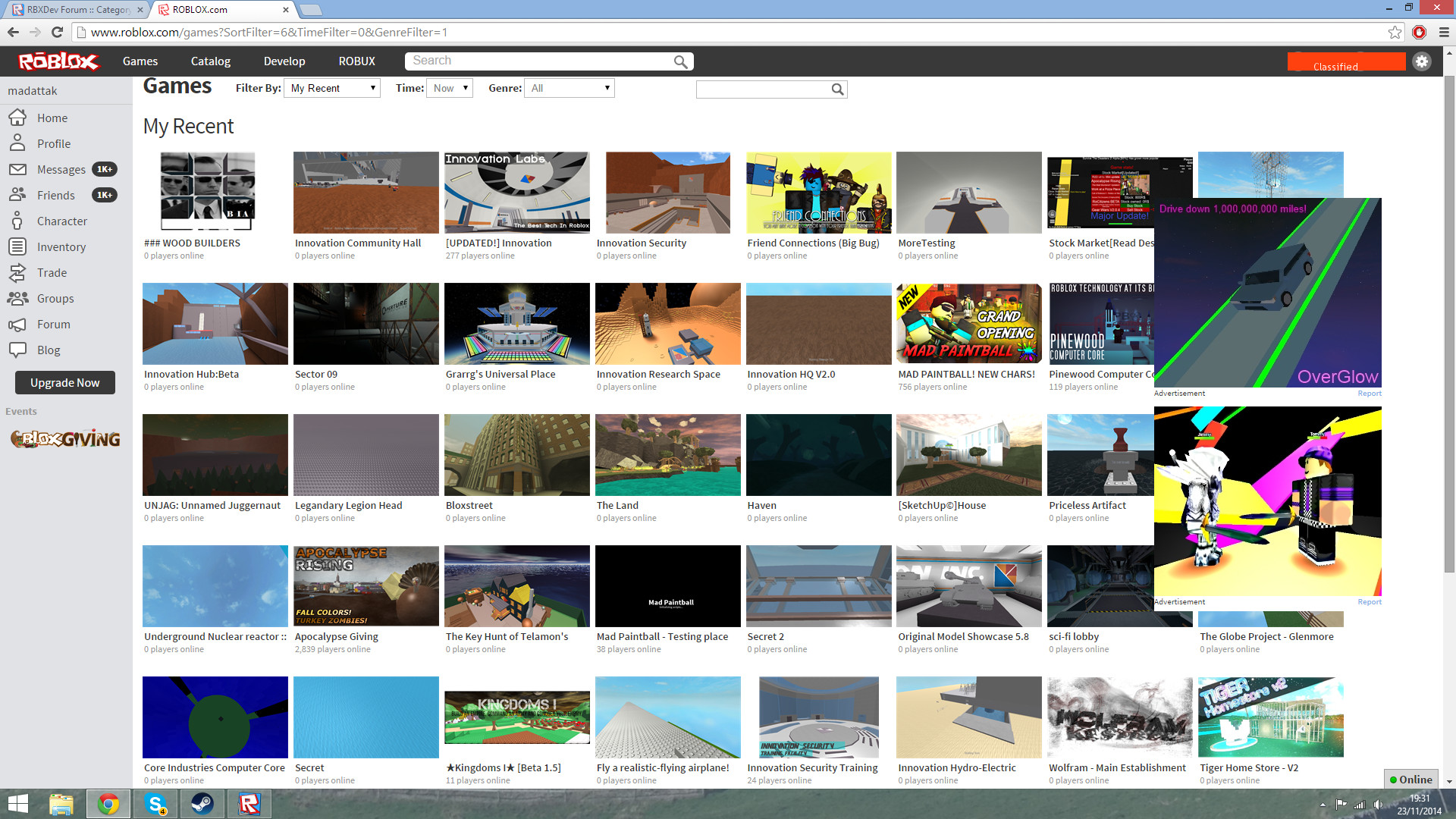Open the Inventory list icon
Image resolution: width=1456 pixels, height=819 pixels.
pyautogui.click(x=17, y=246)
